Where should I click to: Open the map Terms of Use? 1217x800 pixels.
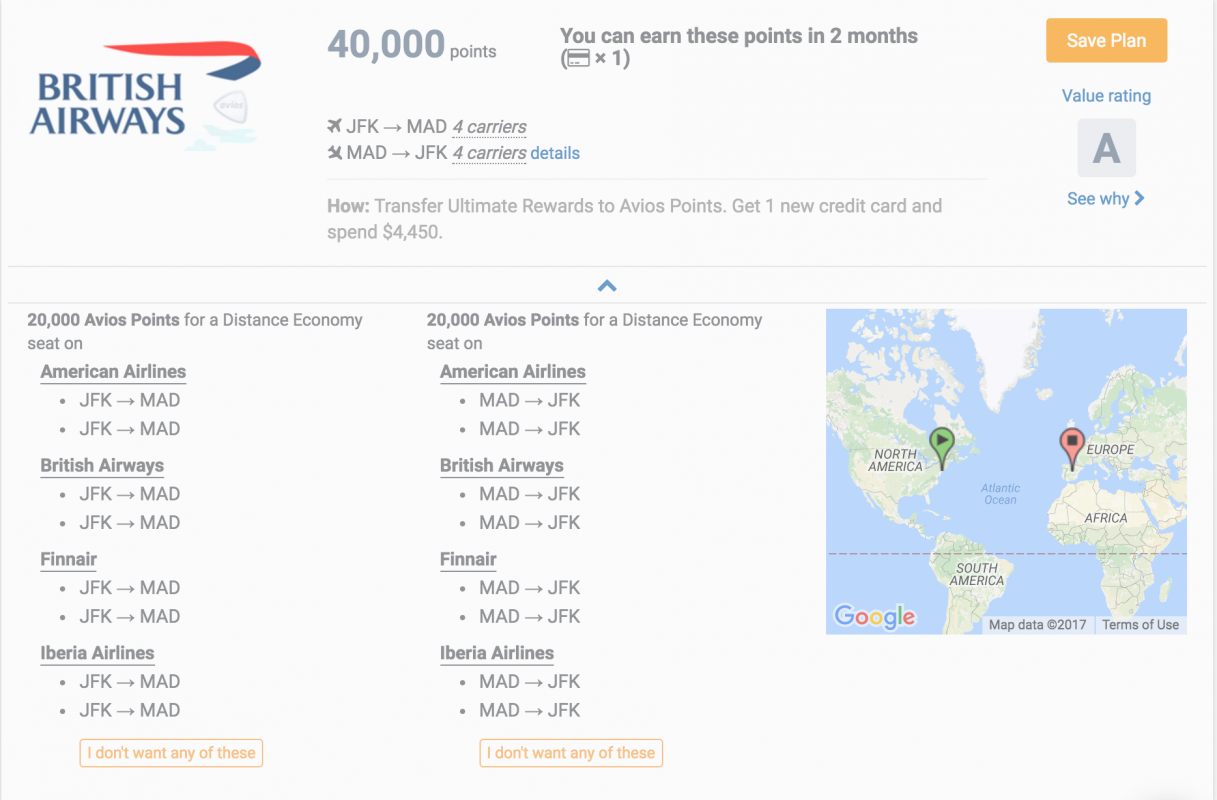[x=1140, y=625]
